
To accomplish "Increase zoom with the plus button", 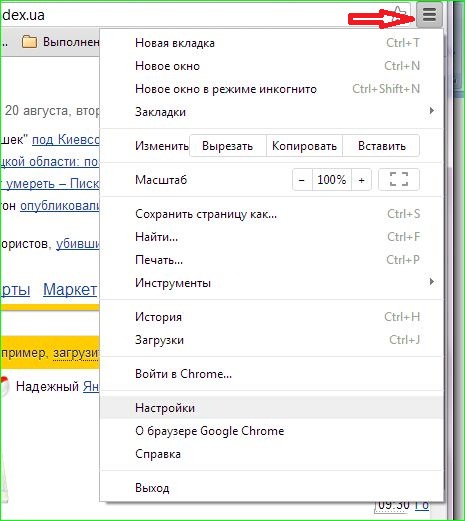I will pyautogui.click(x=361, y=180).
